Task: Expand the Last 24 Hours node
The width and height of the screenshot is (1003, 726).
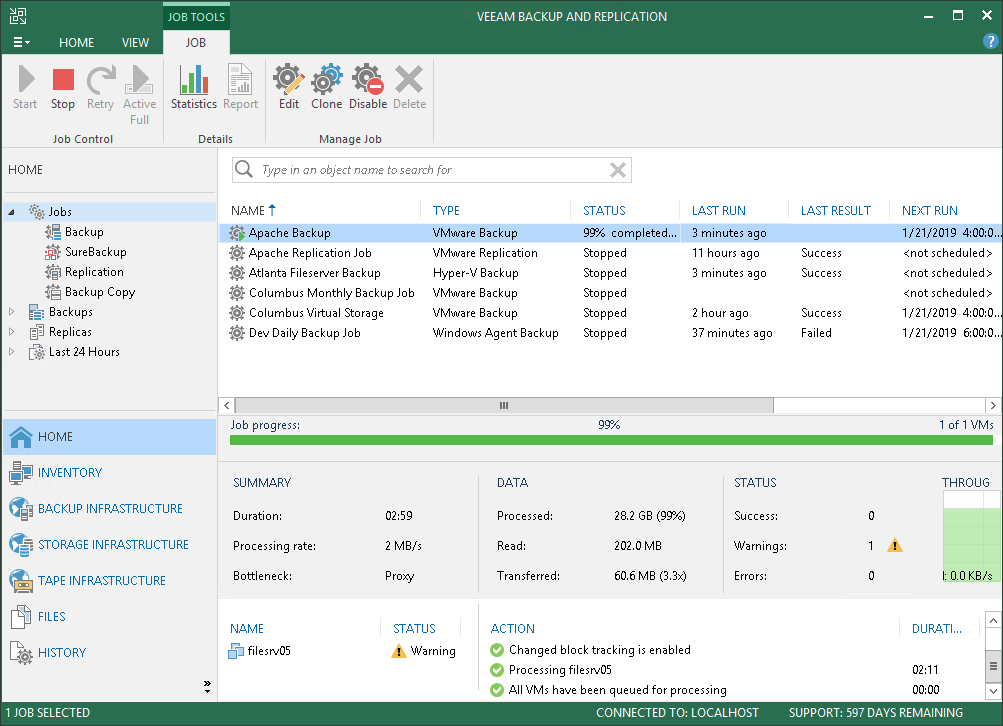Action: tap(12, 352)
